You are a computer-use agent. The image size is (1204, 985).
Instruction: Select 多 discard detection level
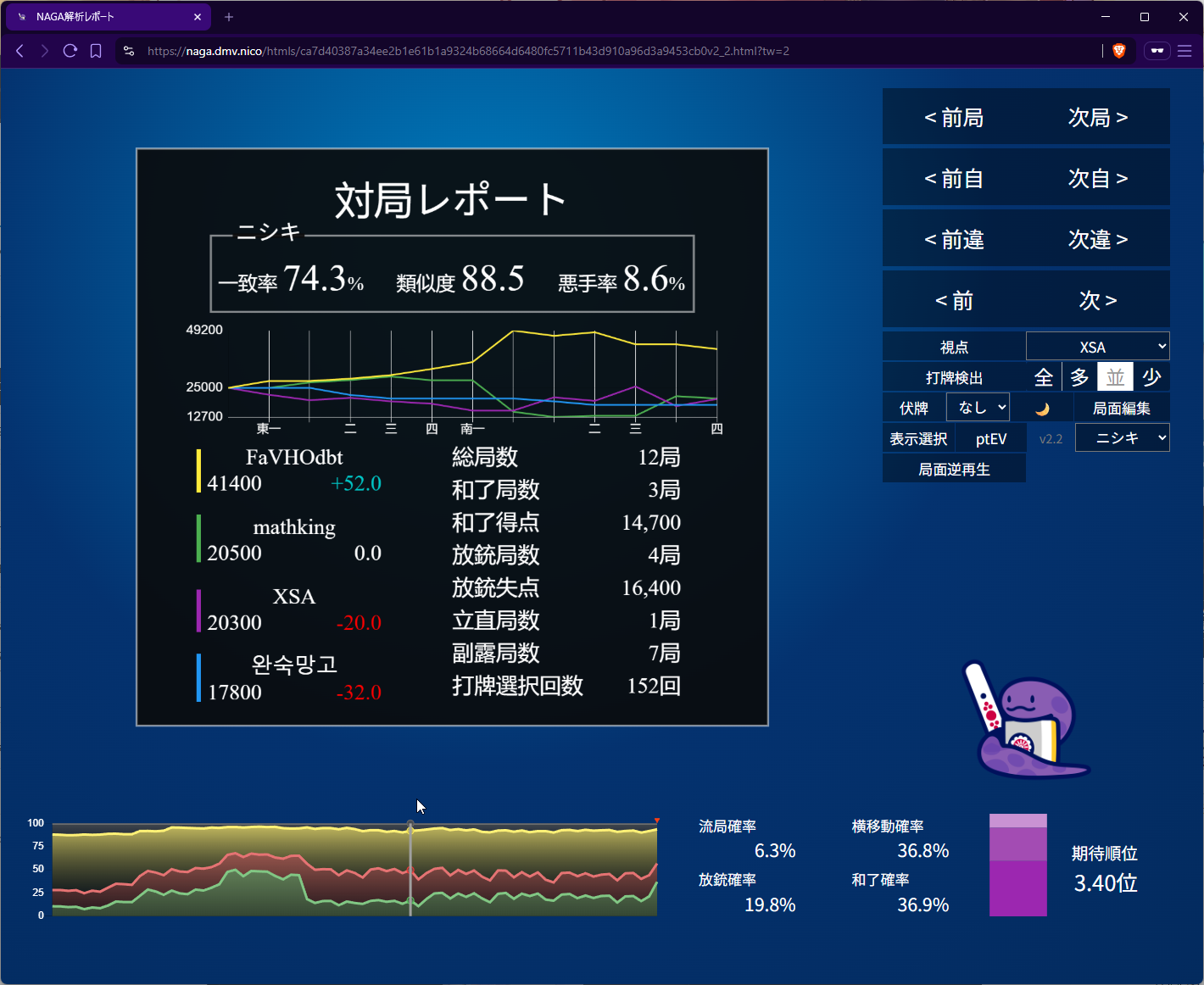1079,377
